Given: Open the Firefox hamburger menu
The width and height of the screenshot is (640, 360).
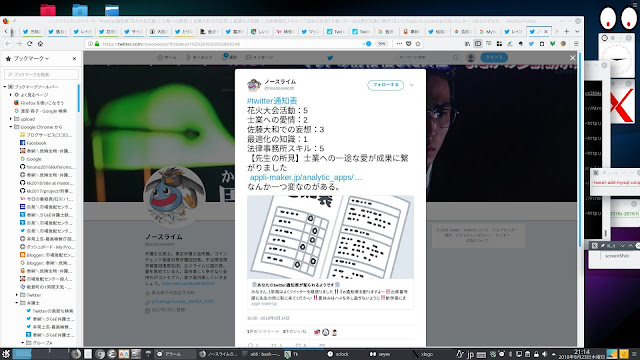Looking at the screenshot, I should click(576, 44).
